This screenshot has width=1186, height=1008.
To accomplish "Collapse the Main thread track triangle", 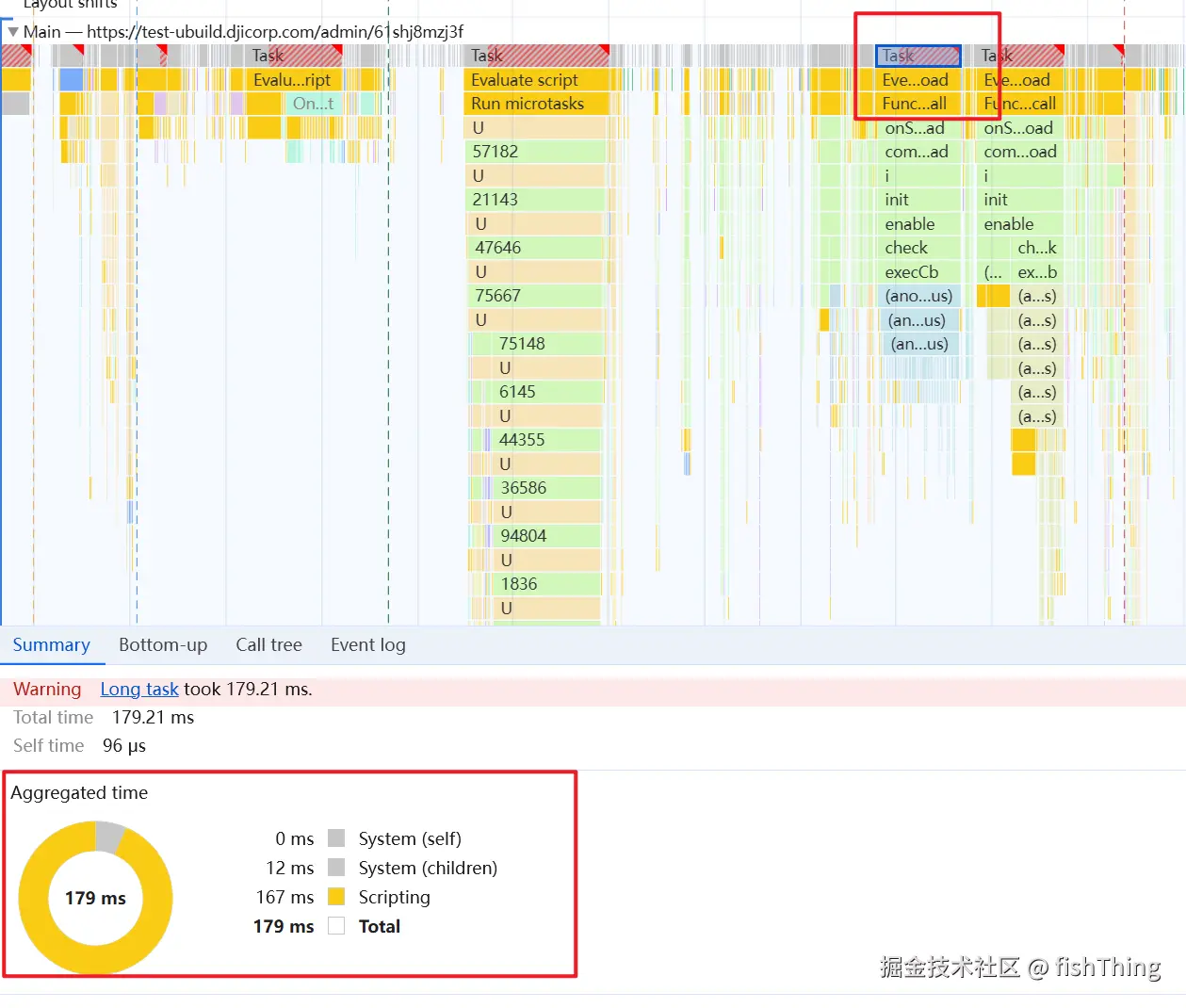I will tap(13, 31).
